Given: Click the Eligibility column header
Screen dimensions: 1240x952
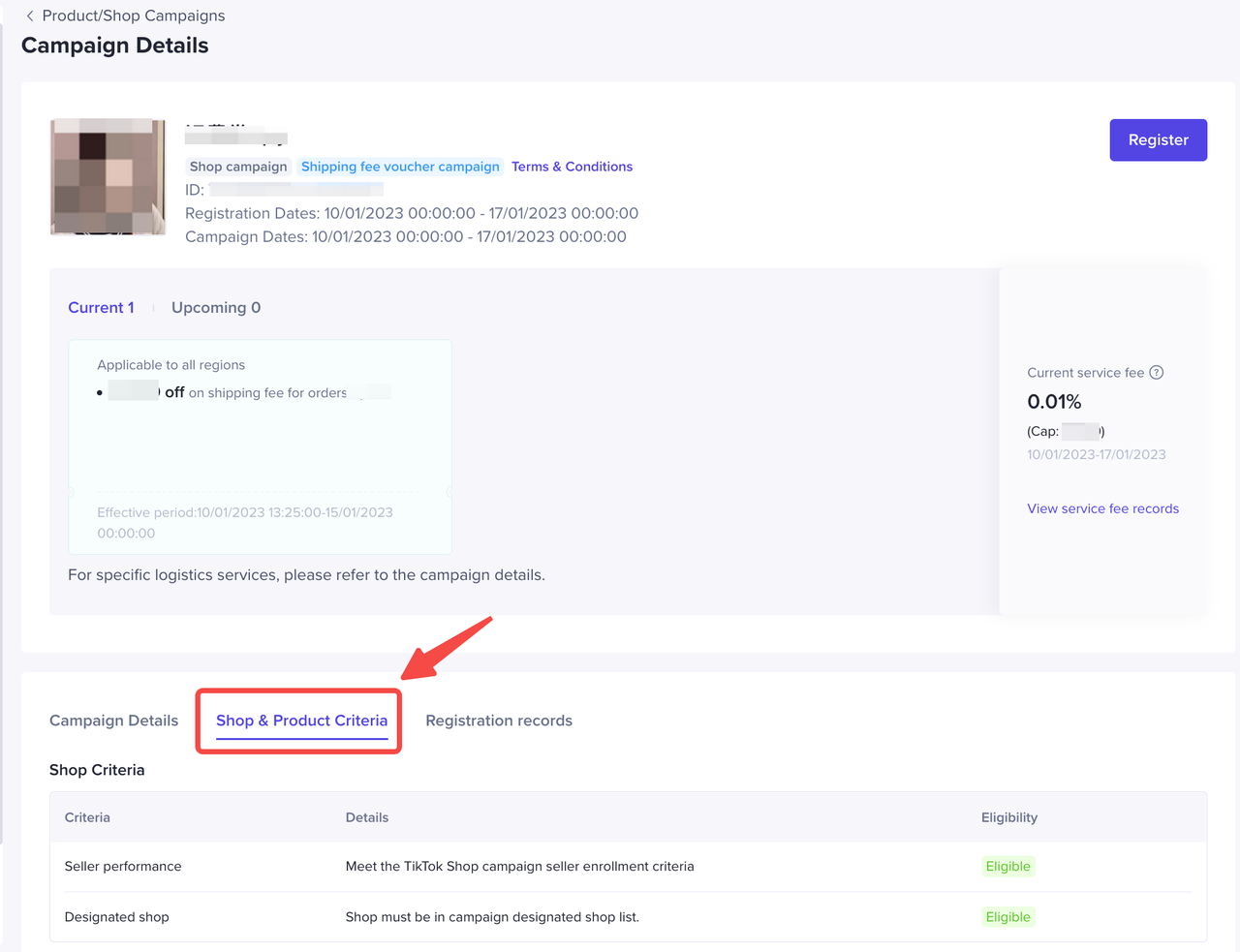Looking at the screenshot, I should pyautogui.click(x=1008, y=817).
